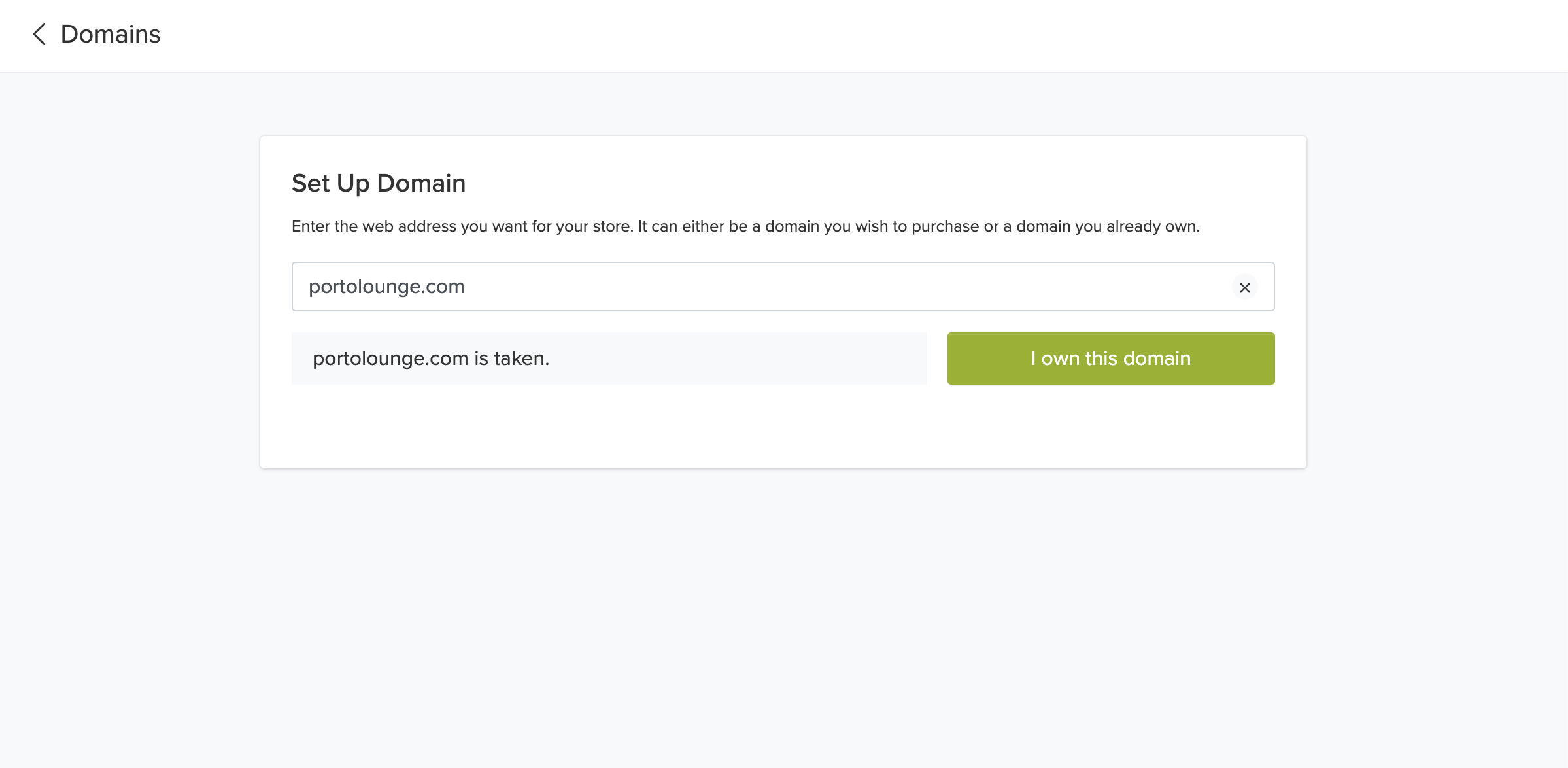Click 'portolounge.com' in the taken message

[x=390, y=358]
